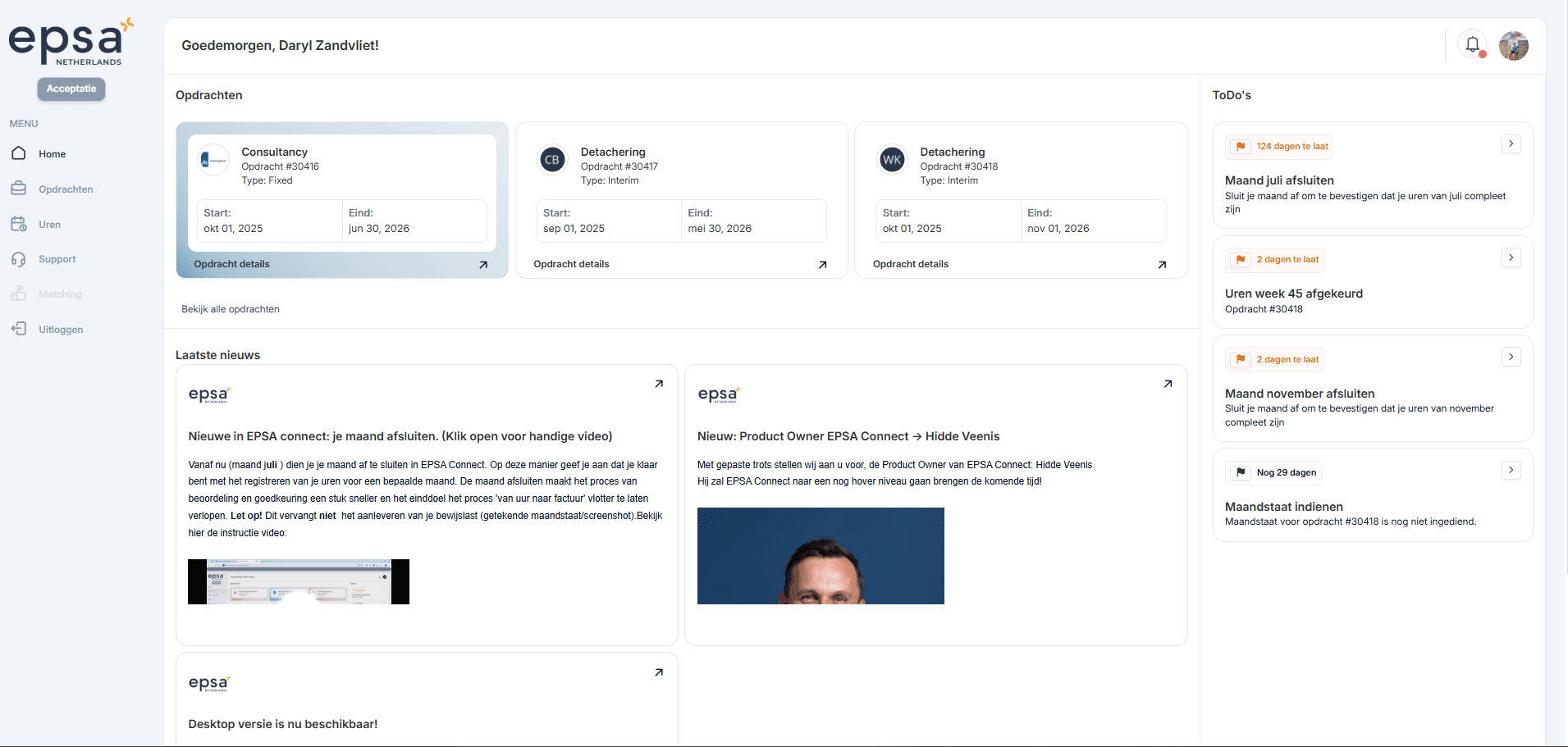Open arrow icon for Opdracht #30417 details
Viewport: 1568px width, 747px height.
(823, 264)
